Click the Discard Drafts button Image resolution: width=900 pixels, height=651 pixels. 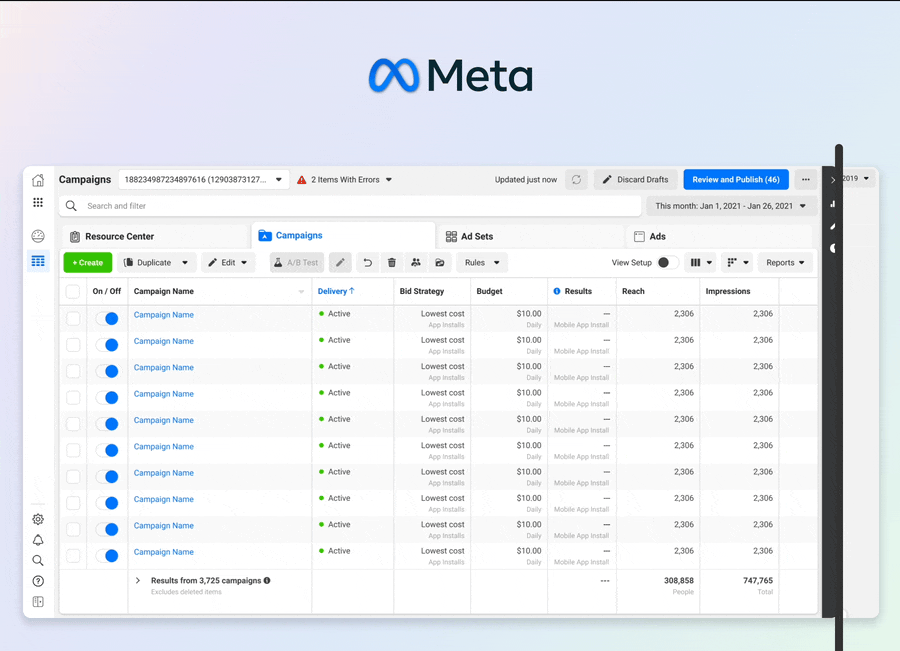point(635,180)
